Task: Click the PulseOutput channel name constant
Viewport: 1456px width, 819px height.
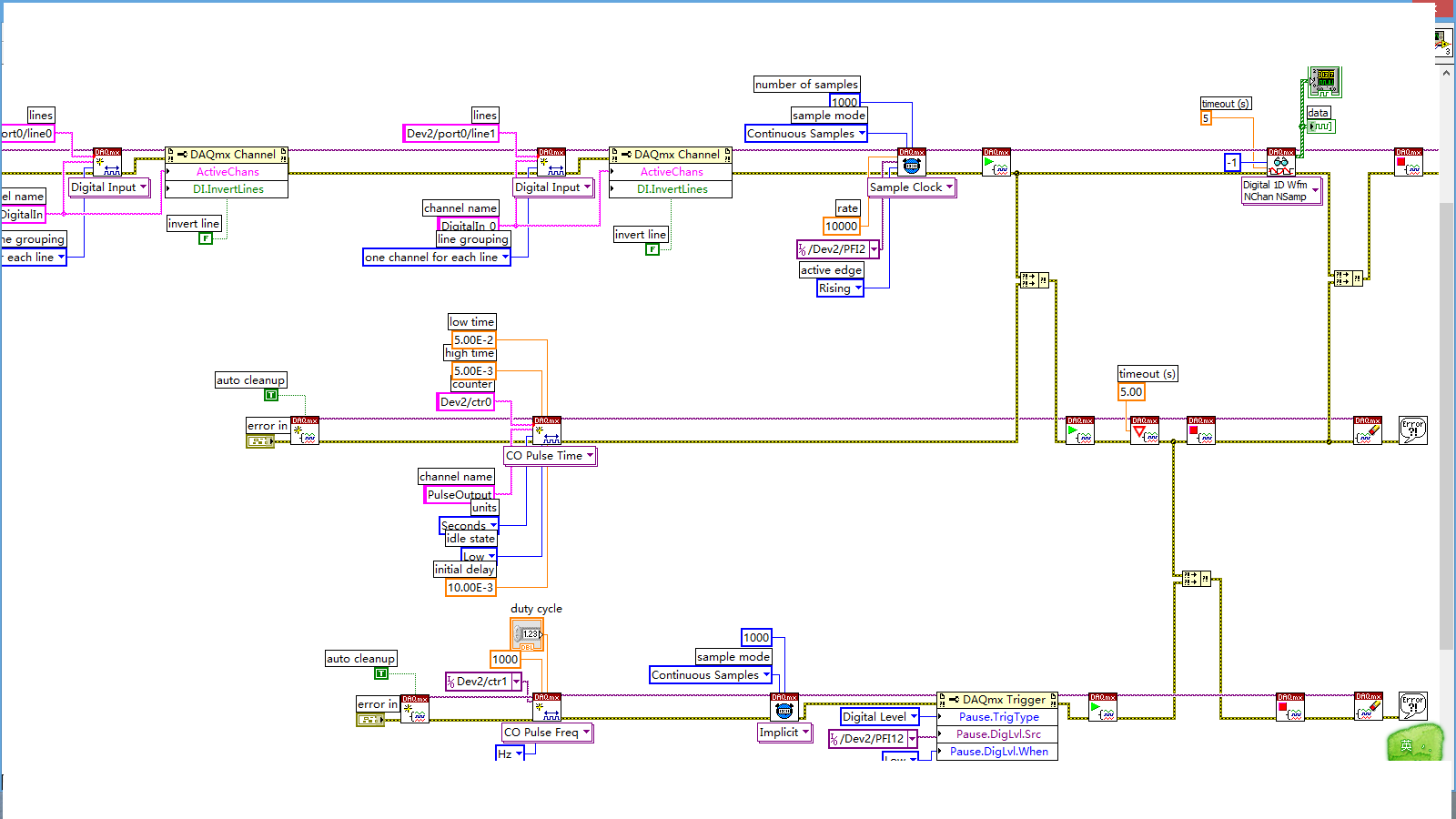Action: (460, 495)
